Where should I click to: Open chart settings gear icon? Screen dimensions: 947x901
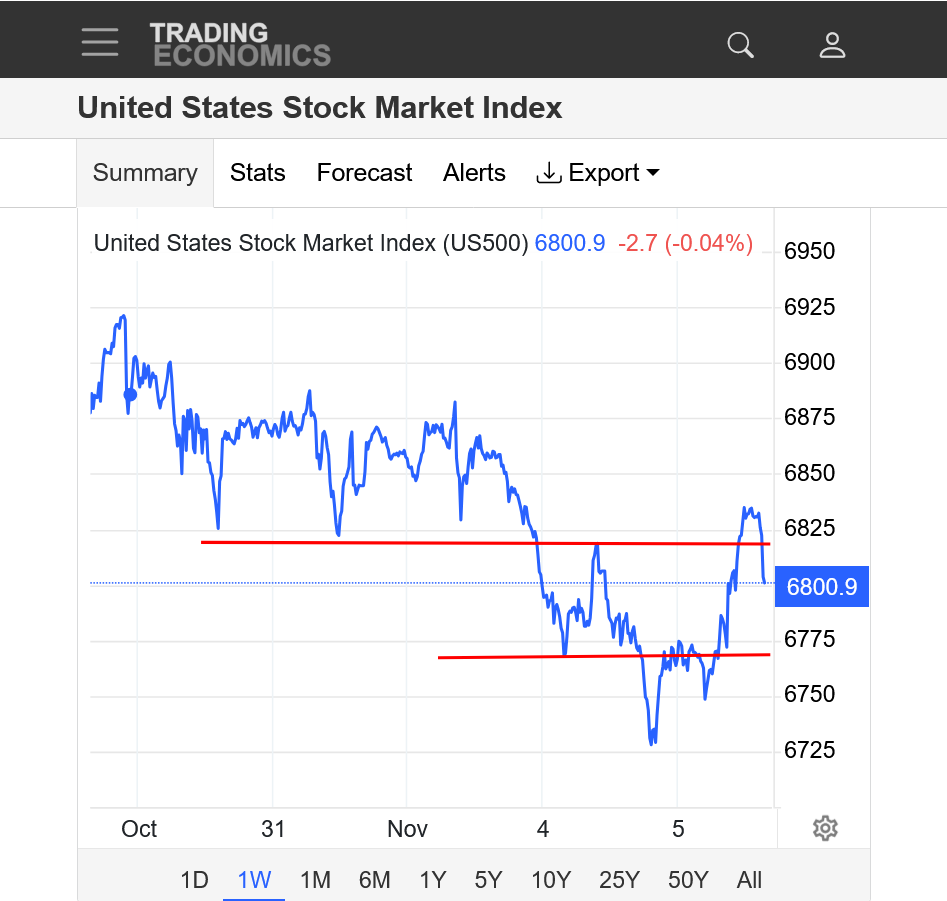(825, 828)
